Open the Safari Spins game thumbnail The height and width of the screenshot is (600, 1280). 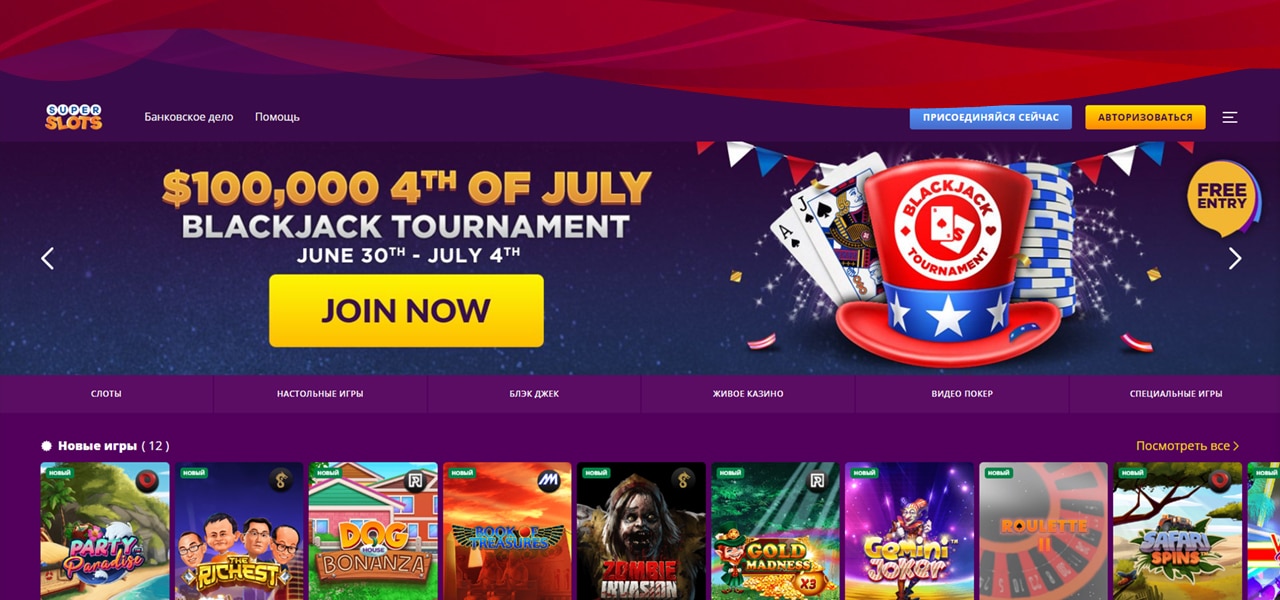coord(1177,531)
